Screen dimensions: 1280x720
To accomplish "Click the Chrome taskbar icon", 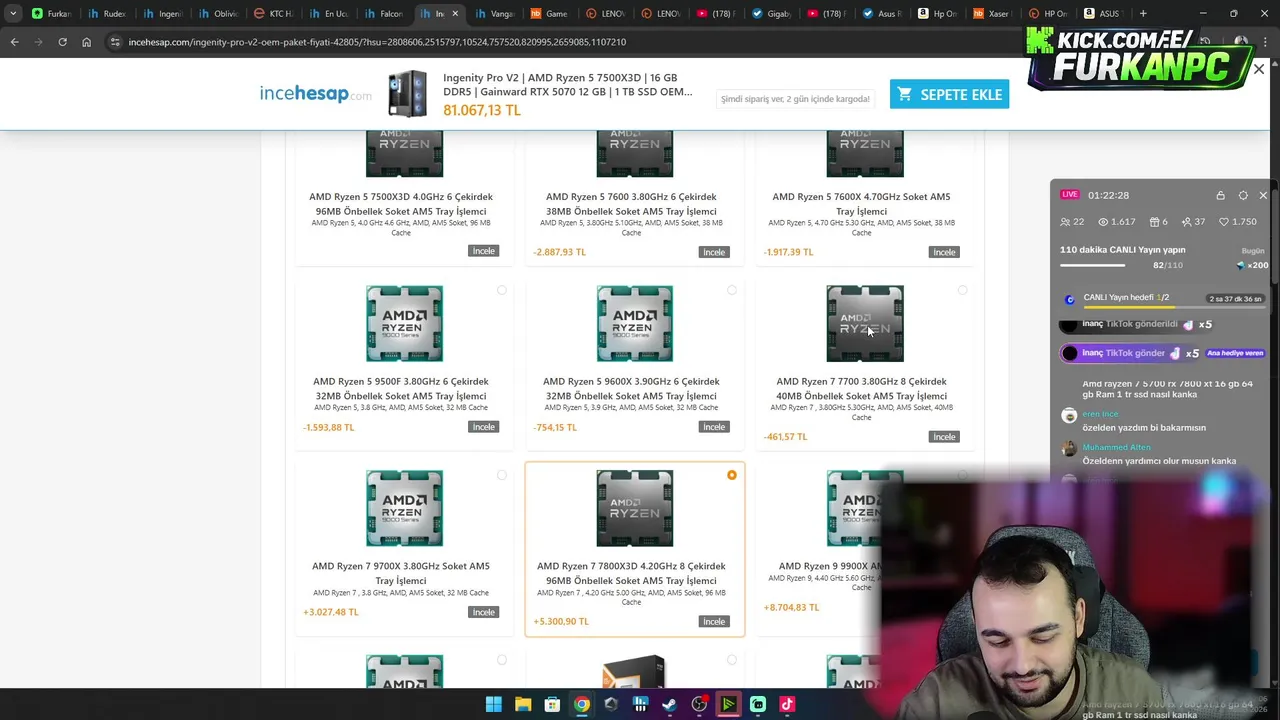I will coord(581,704).
